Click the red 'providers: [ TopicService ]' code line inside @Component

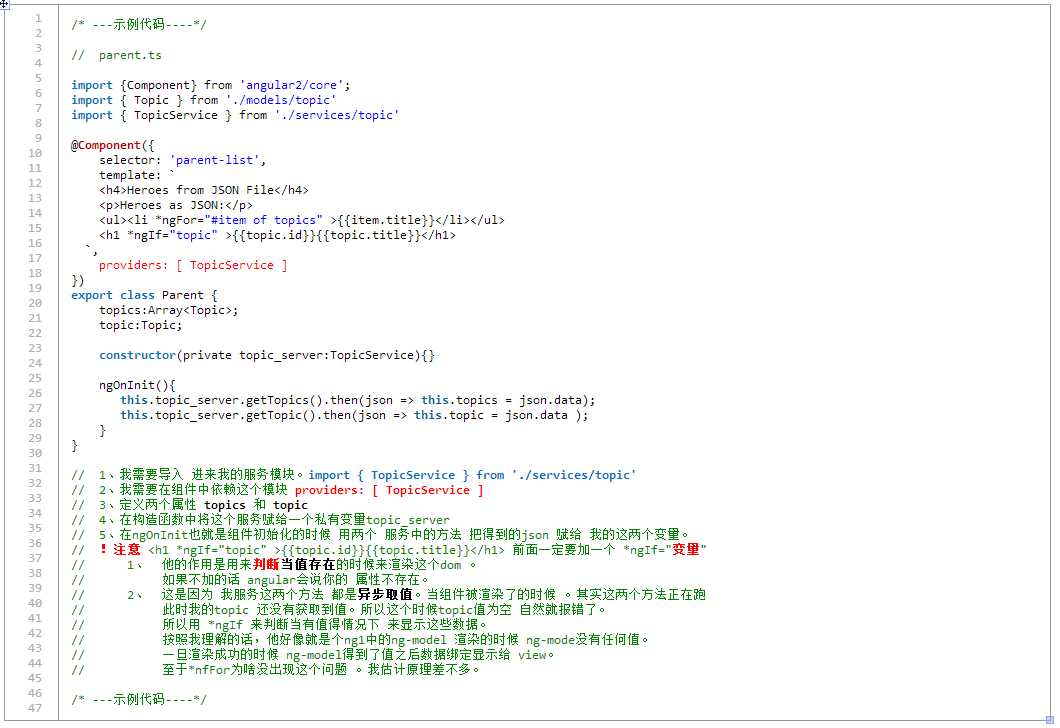[x=193, y=265]
